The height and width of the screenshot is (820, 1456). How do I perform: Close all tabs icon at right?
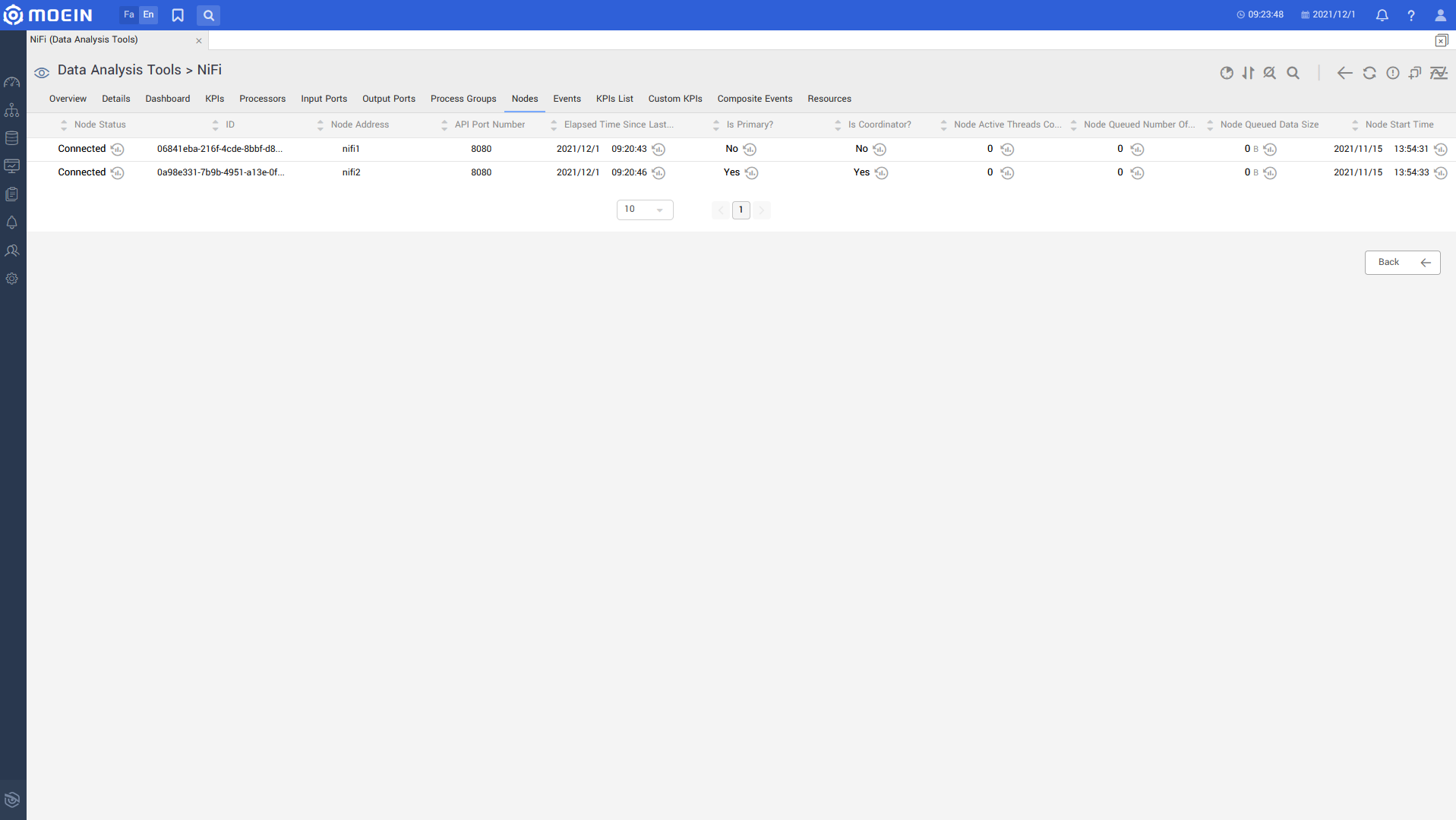pos(1441,41)
